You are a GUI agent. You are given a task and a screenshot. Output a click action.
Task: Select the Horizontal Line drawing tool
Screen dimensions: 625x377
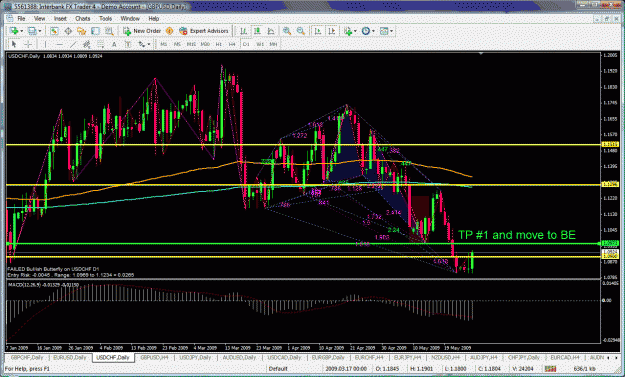coord(59,44)
